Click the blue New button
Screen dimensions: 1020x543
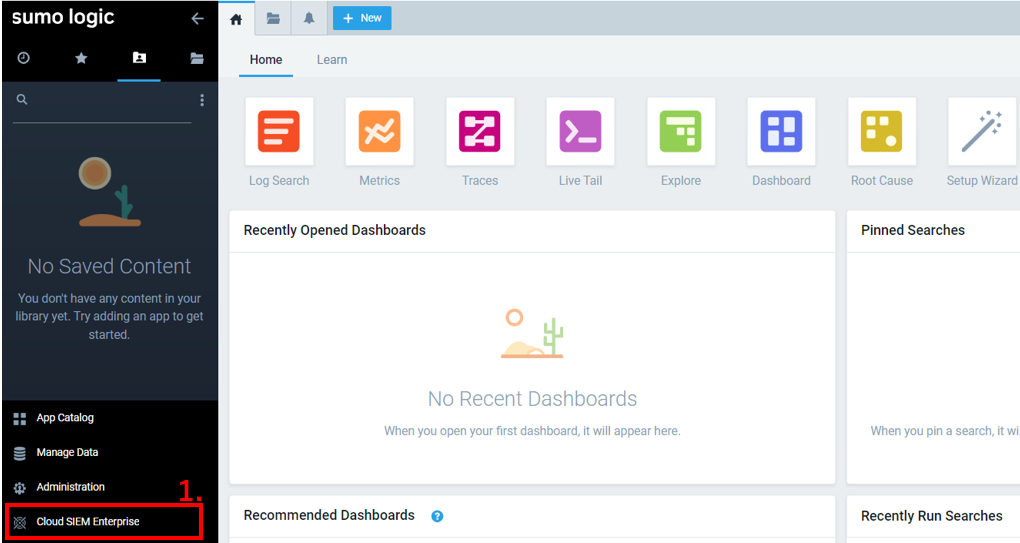[362, 18]
